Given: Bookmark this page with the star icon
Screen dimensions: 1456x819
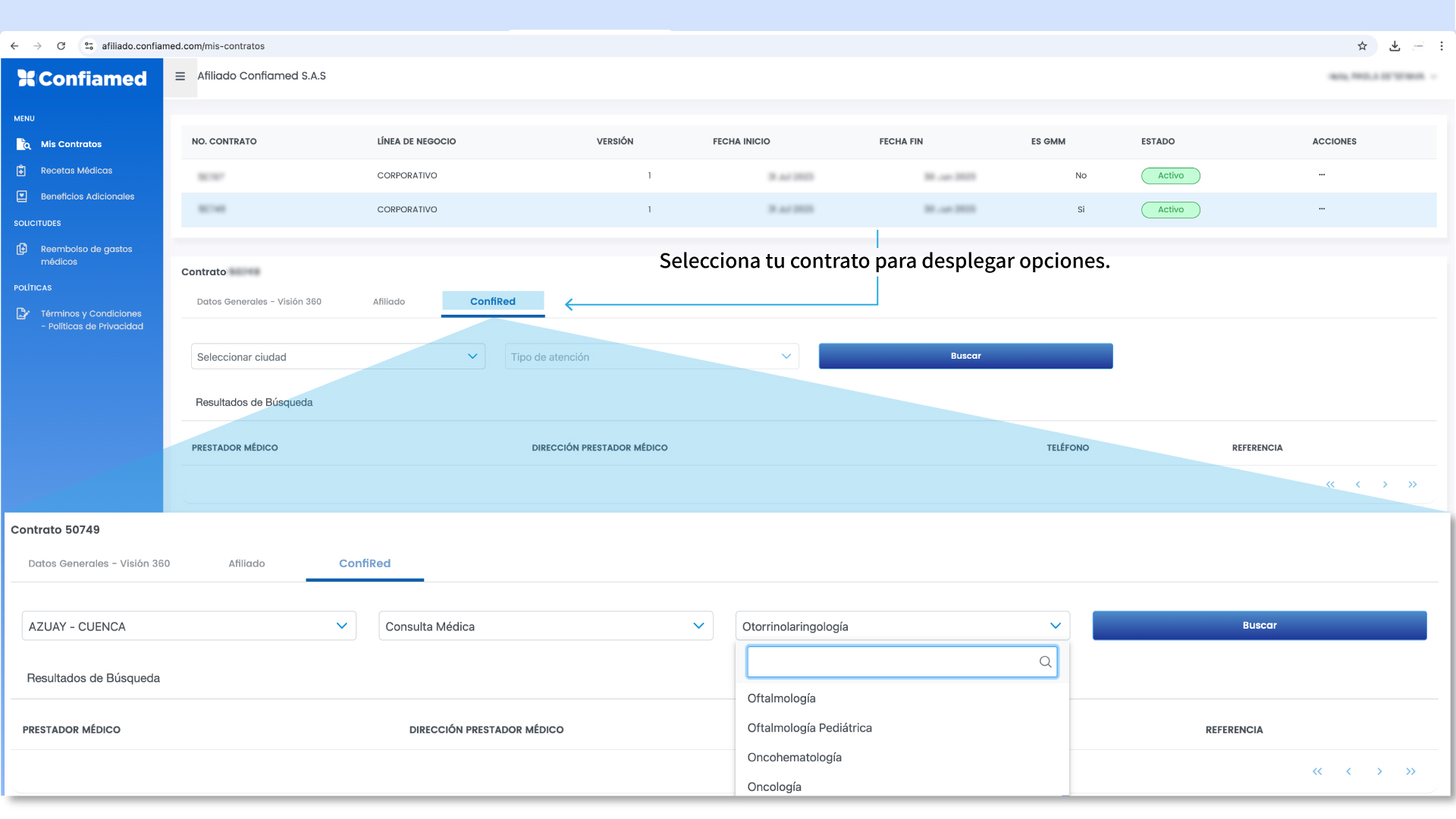Looking at the screenshot, I should coord(1362,46).
